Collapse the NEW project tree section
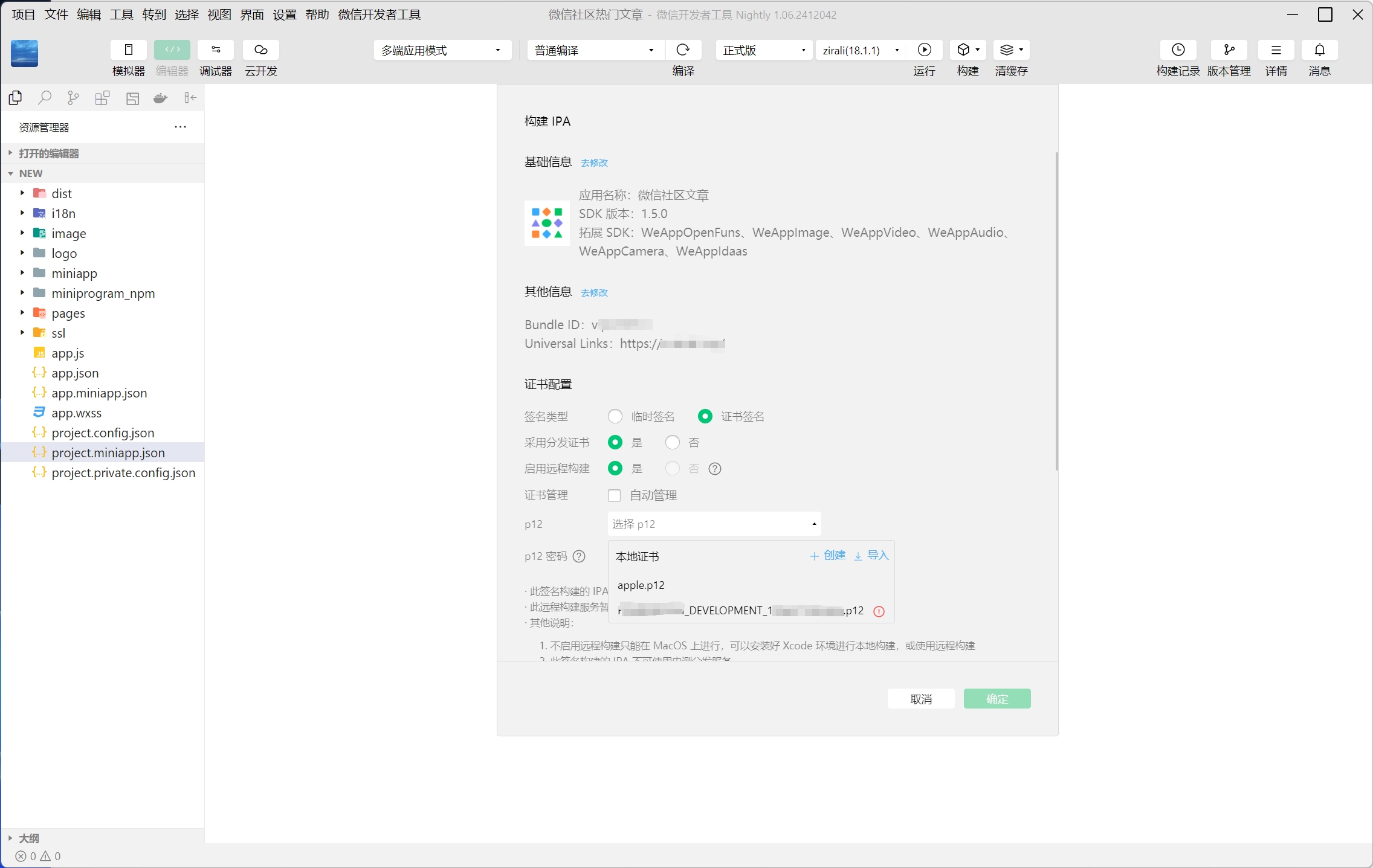The height and width of the screenshot is (868, 1373). pos(103,173)
